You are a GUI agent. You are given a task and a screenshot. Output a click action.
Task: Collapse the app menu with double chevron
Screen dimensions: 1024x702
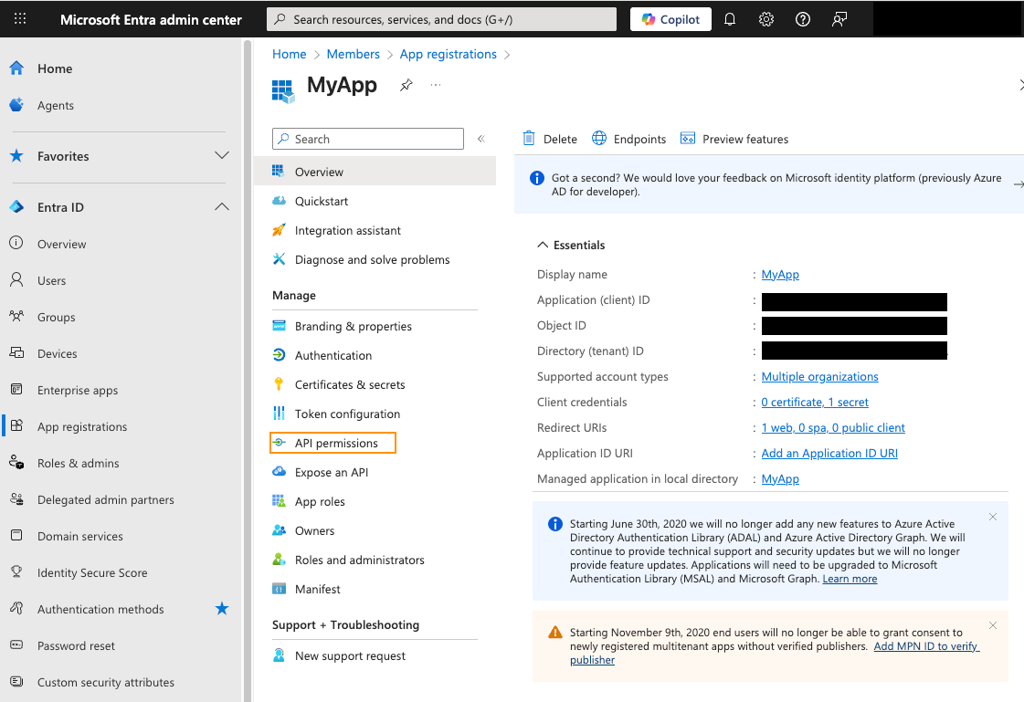click(481, 138)
